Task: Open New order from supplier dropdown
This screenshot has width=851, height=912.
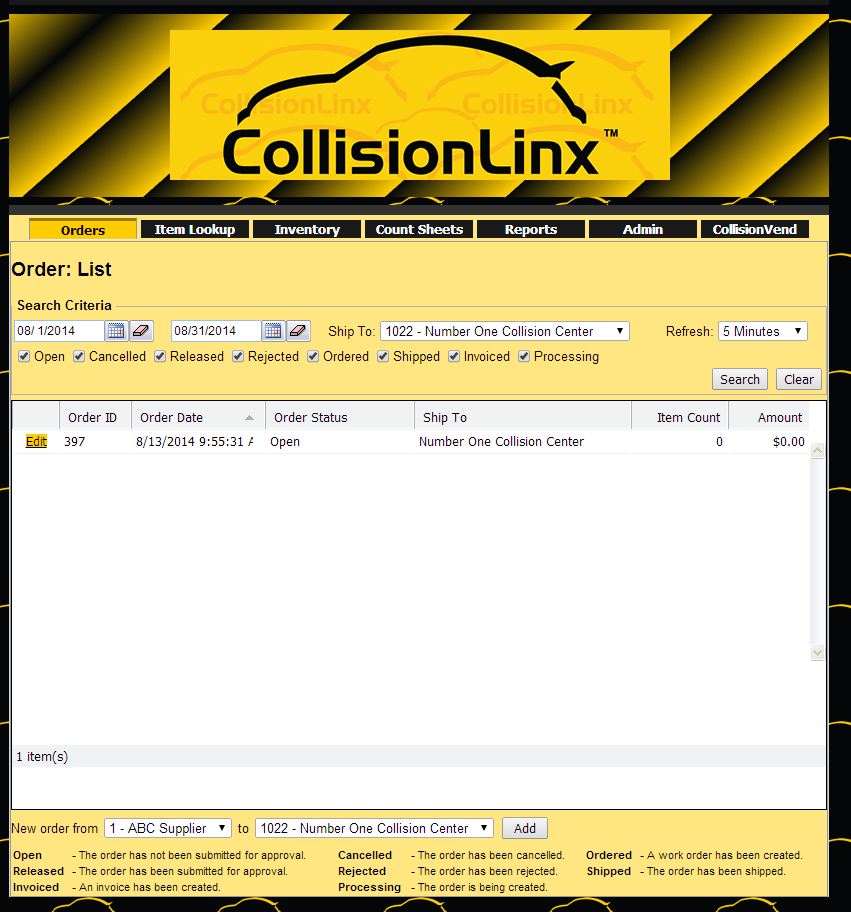Action: [168, 828]
